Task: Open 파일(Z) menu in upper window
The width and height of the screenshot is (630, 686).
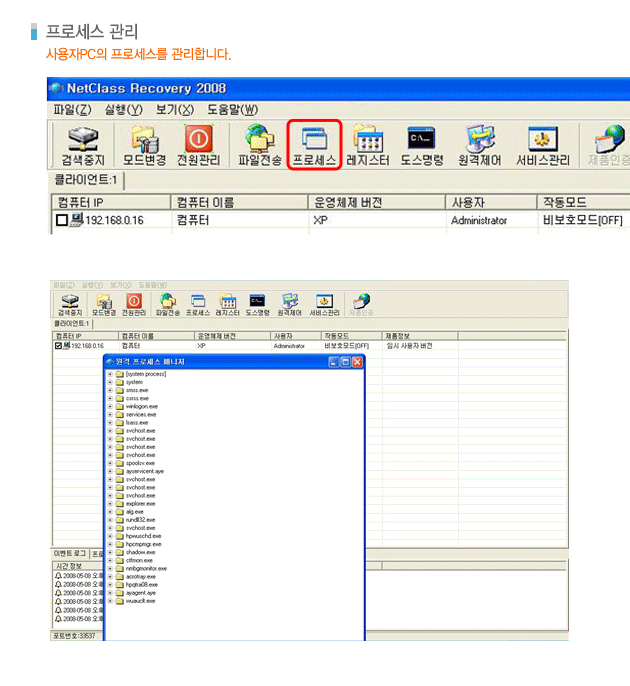Action: [x=72, y=109]
